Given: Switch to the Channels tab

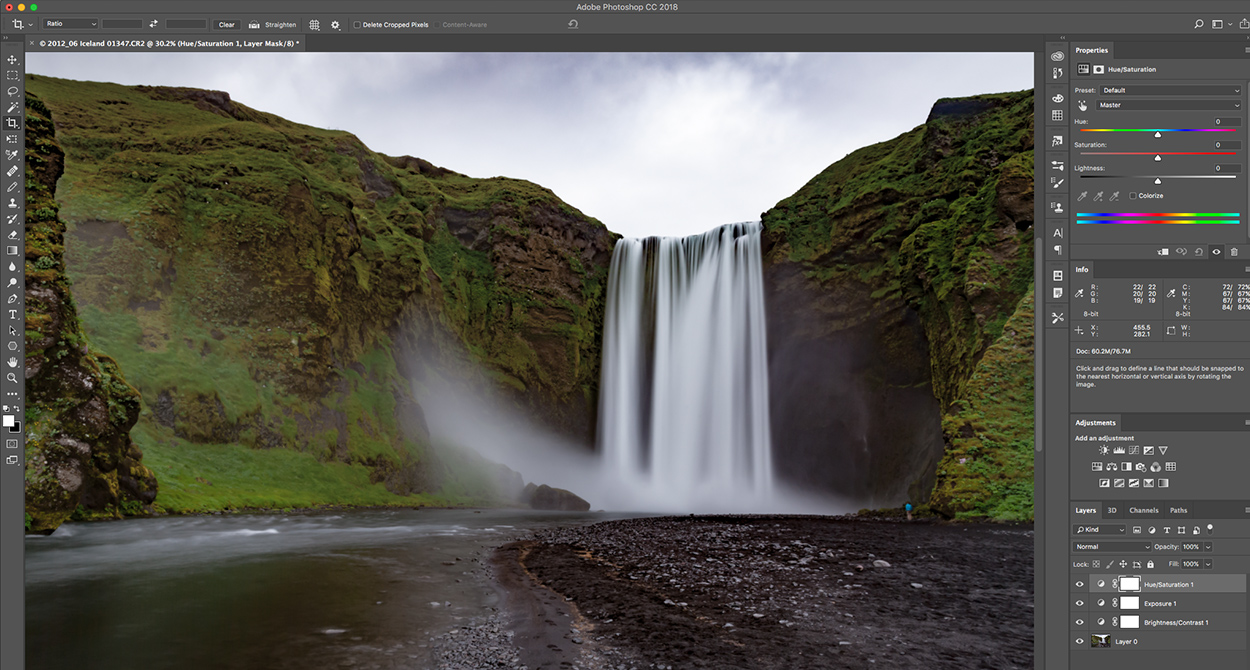Looking at the screenshot, I should (x=1143, y=510).
